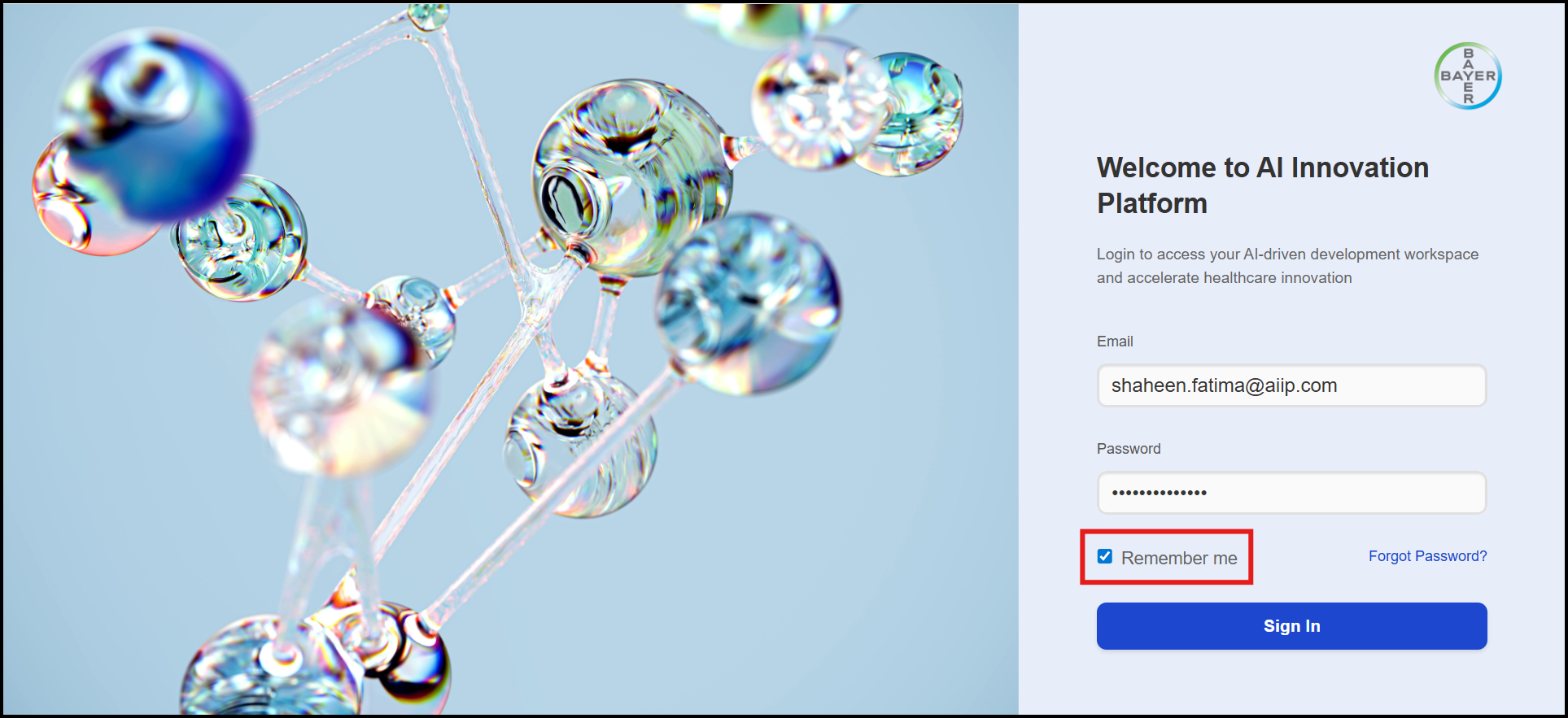Click the shaheen.fatima@aiip.com address text
Viewport: 1568px width, 718px height.
pos(1224,385)
